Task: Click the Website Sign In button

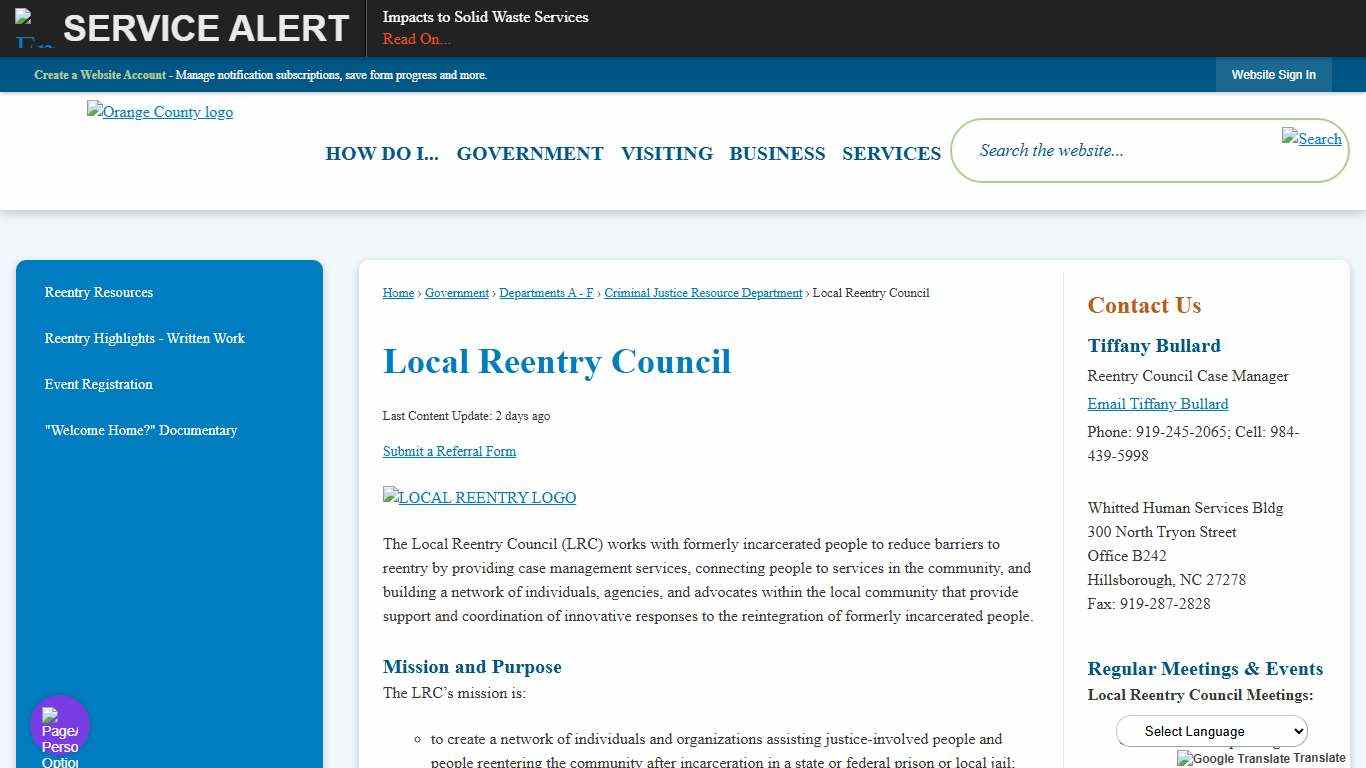Action: (1273, 74)
